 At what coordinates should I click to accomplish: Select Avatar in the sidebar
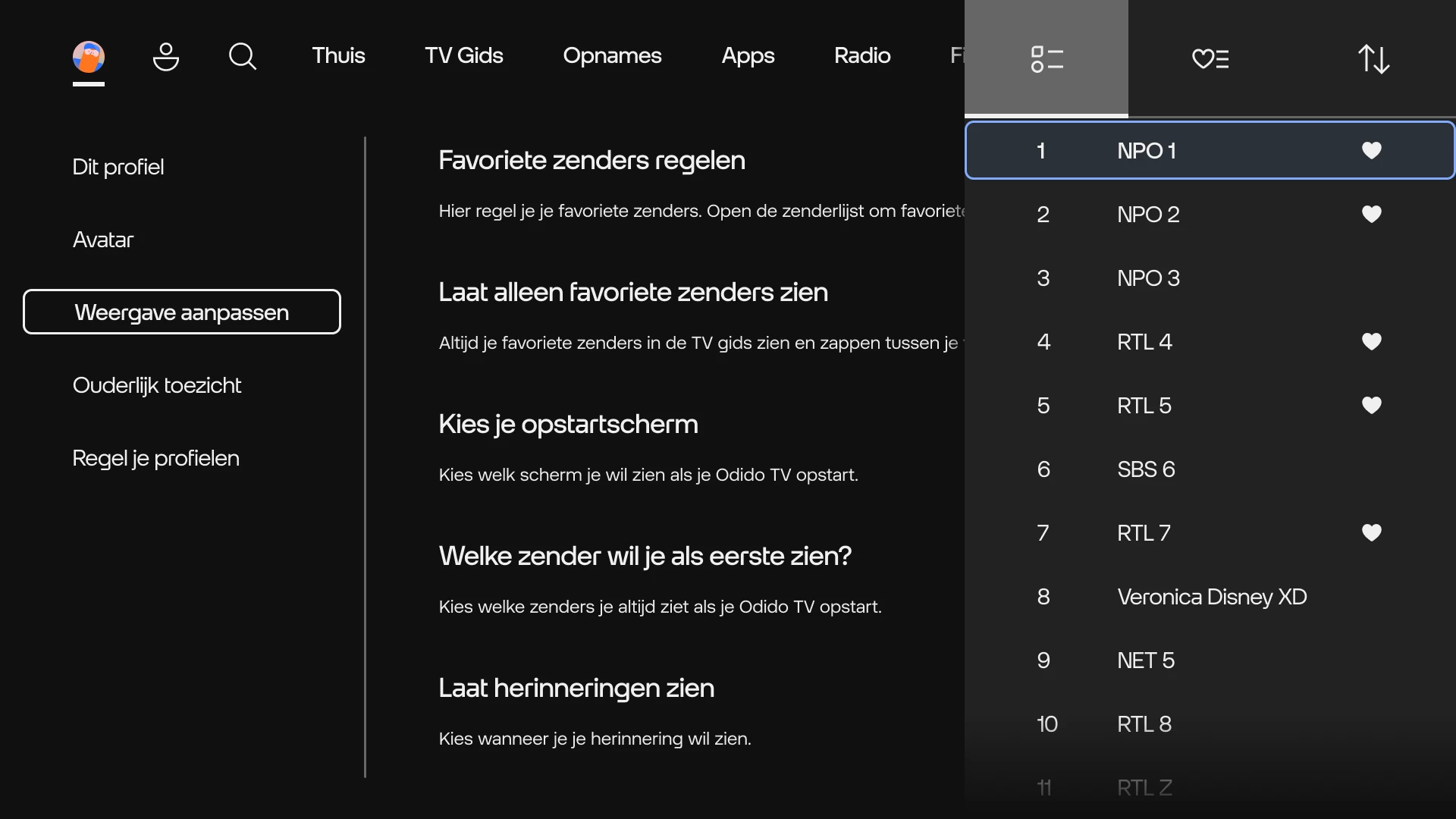pyautogui.click(x=103, y=240)
